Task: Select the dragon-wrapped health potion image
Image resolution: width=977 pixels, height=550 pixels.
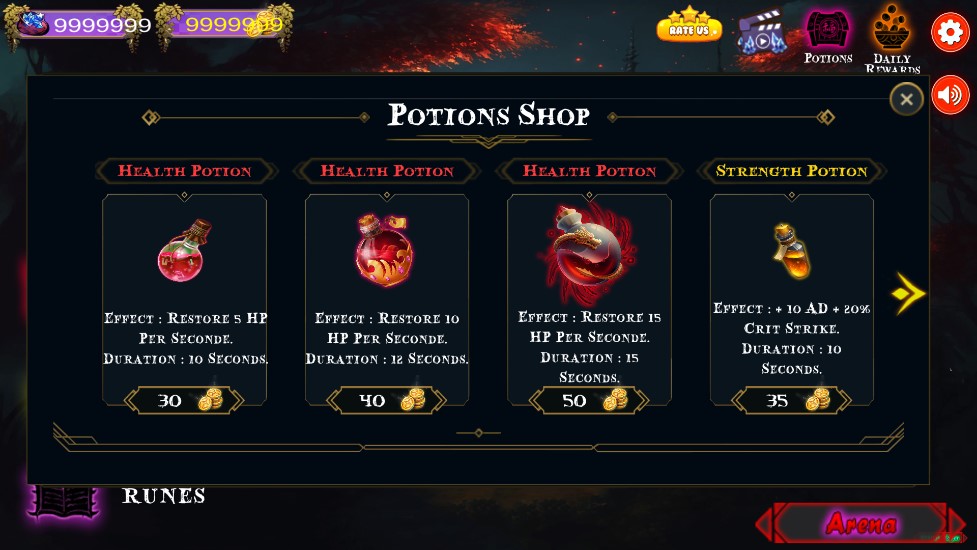Action: pyautogui.click(x=589, y=254)
